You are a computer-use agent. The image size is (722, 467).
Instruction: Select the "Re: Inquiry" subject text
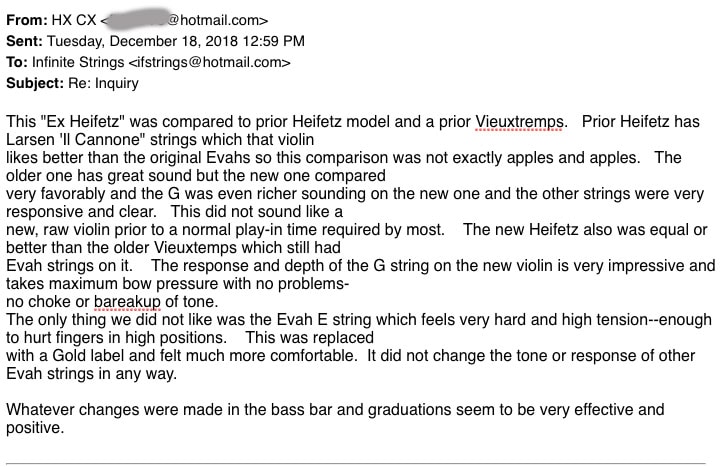coord(105,83)
